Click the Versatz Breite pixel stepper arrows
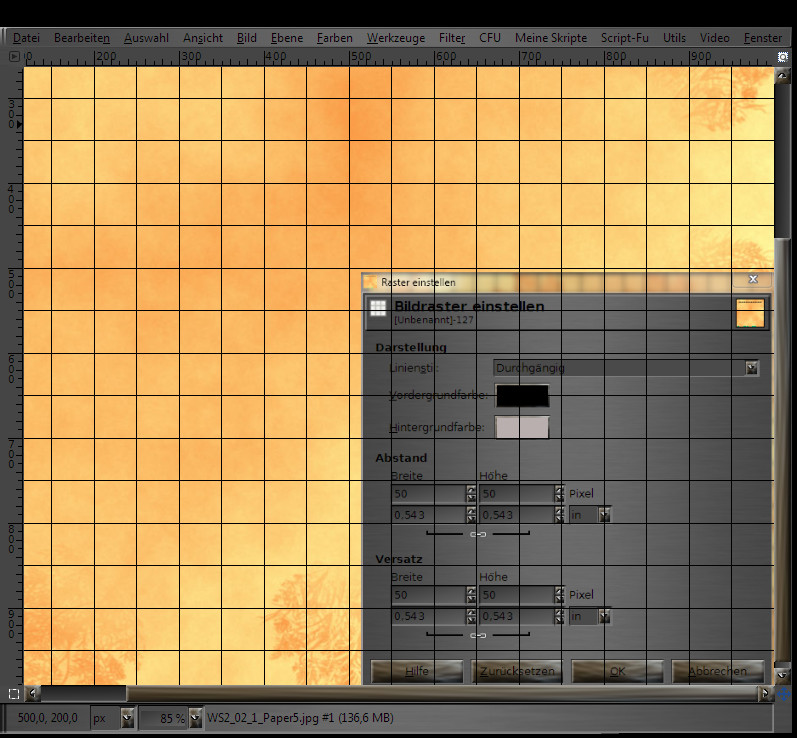Image resolution: width=797 pixels, height=738 pixels. 471,595
